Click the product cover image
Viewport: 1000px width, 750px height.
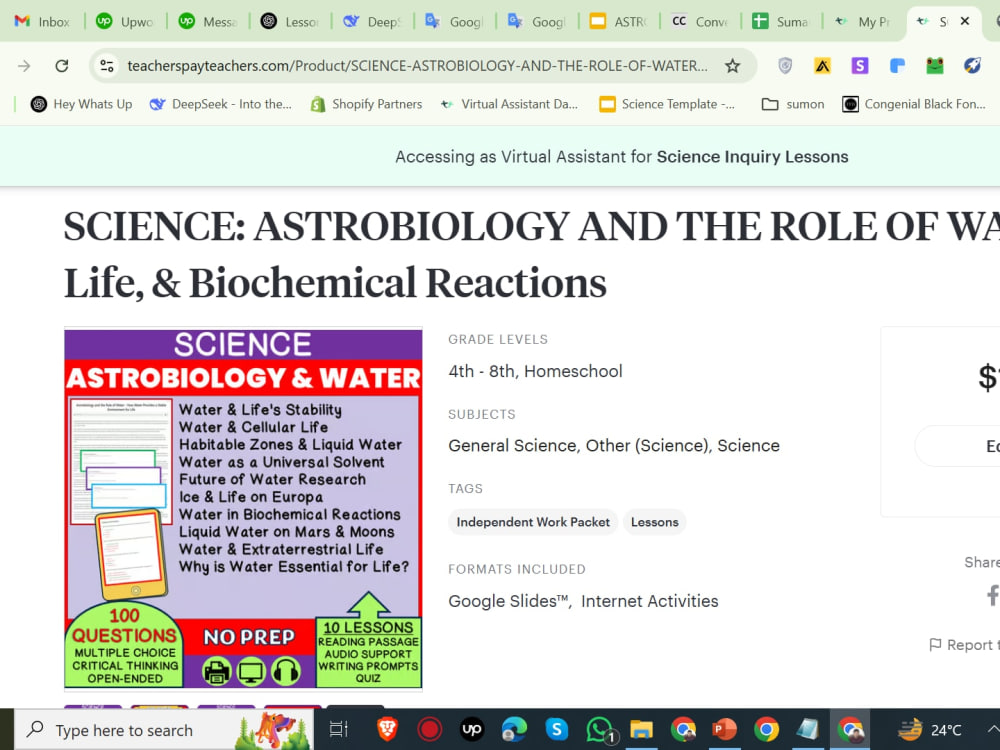[x=243, y=509]
